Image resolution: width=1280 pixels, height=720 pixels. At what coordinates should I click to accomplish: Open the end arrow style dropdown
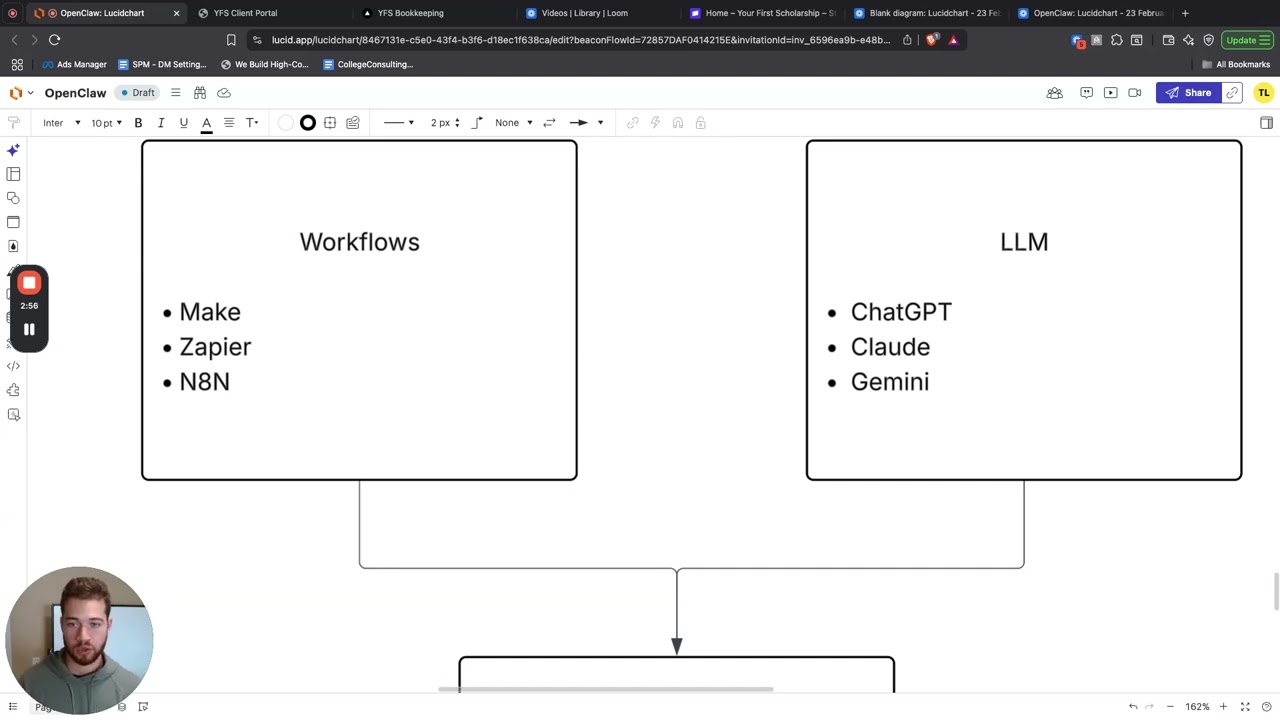click(587, 123)
